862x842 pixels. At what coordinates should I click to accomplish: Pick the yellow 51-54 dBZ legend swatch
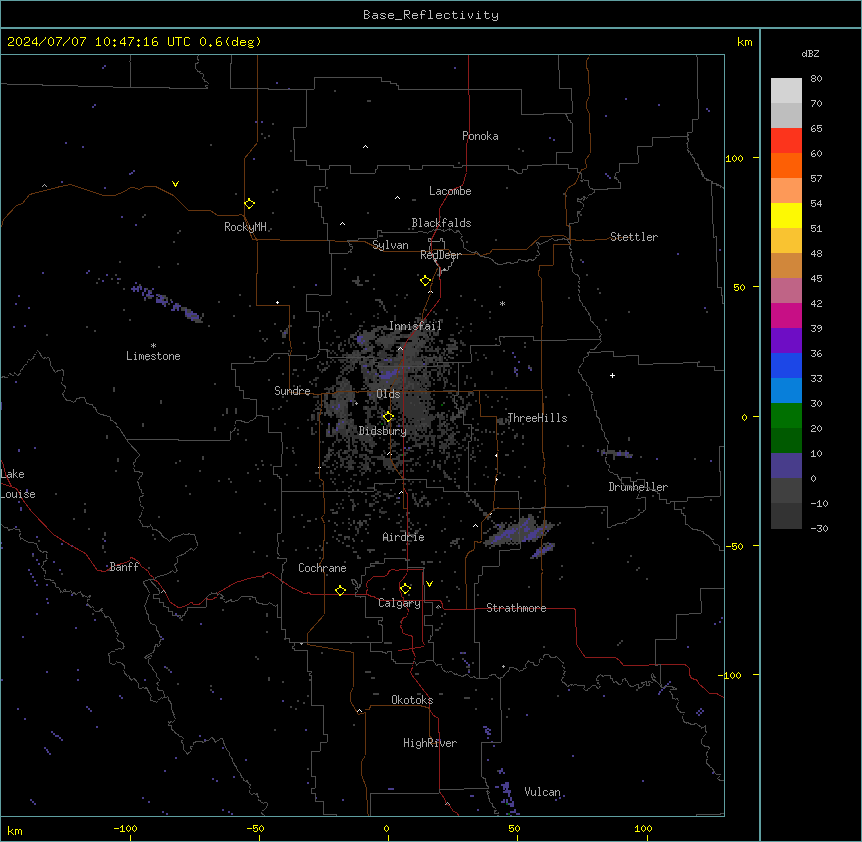[786, 215]
